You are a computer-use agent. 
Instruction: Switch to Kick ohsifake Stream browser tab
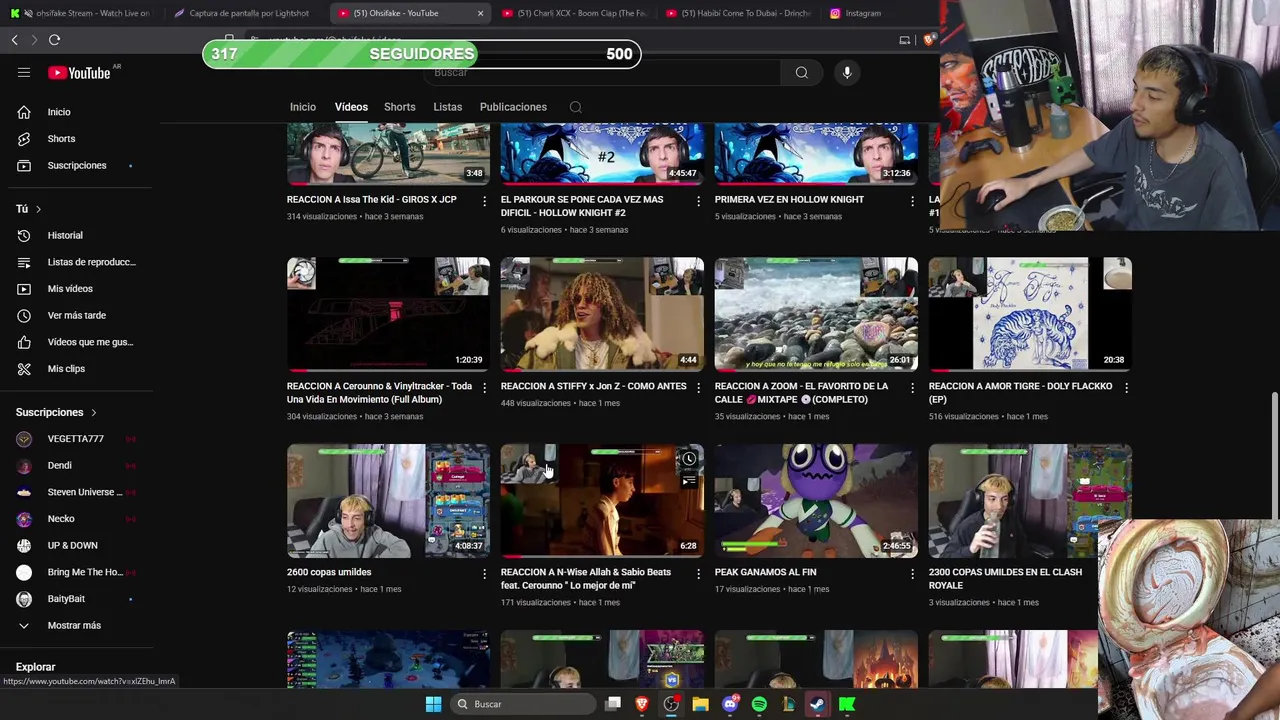pos(83,13)
